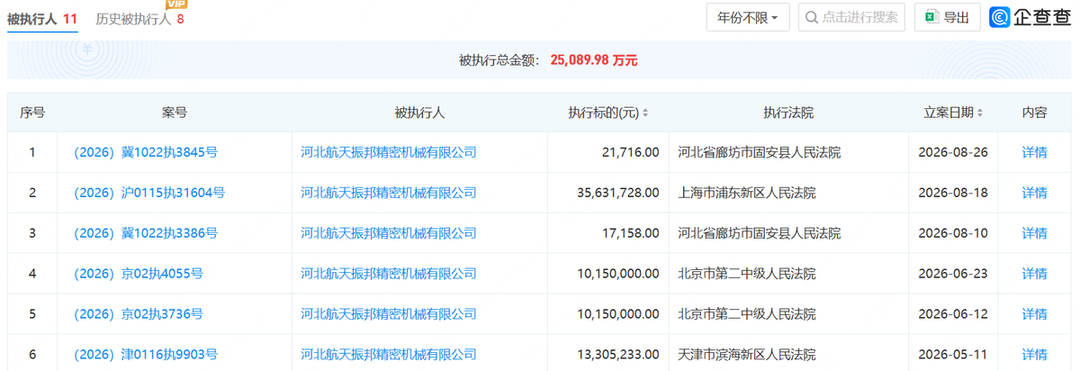Open 详情 for row 1
The image size is (1080, 371).
1034,152
